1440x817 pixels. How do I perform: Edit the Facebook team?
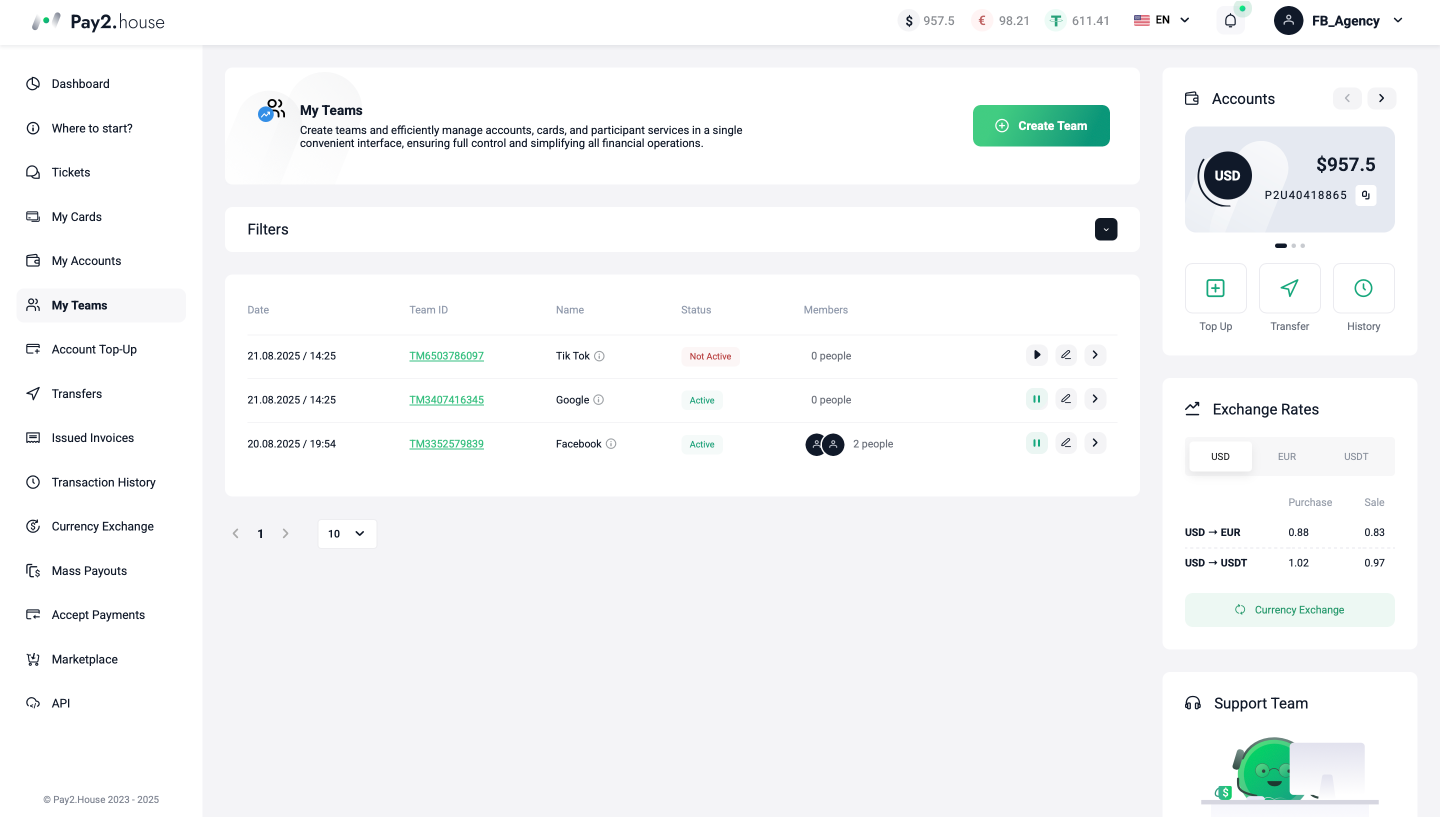click(1066, 443)
